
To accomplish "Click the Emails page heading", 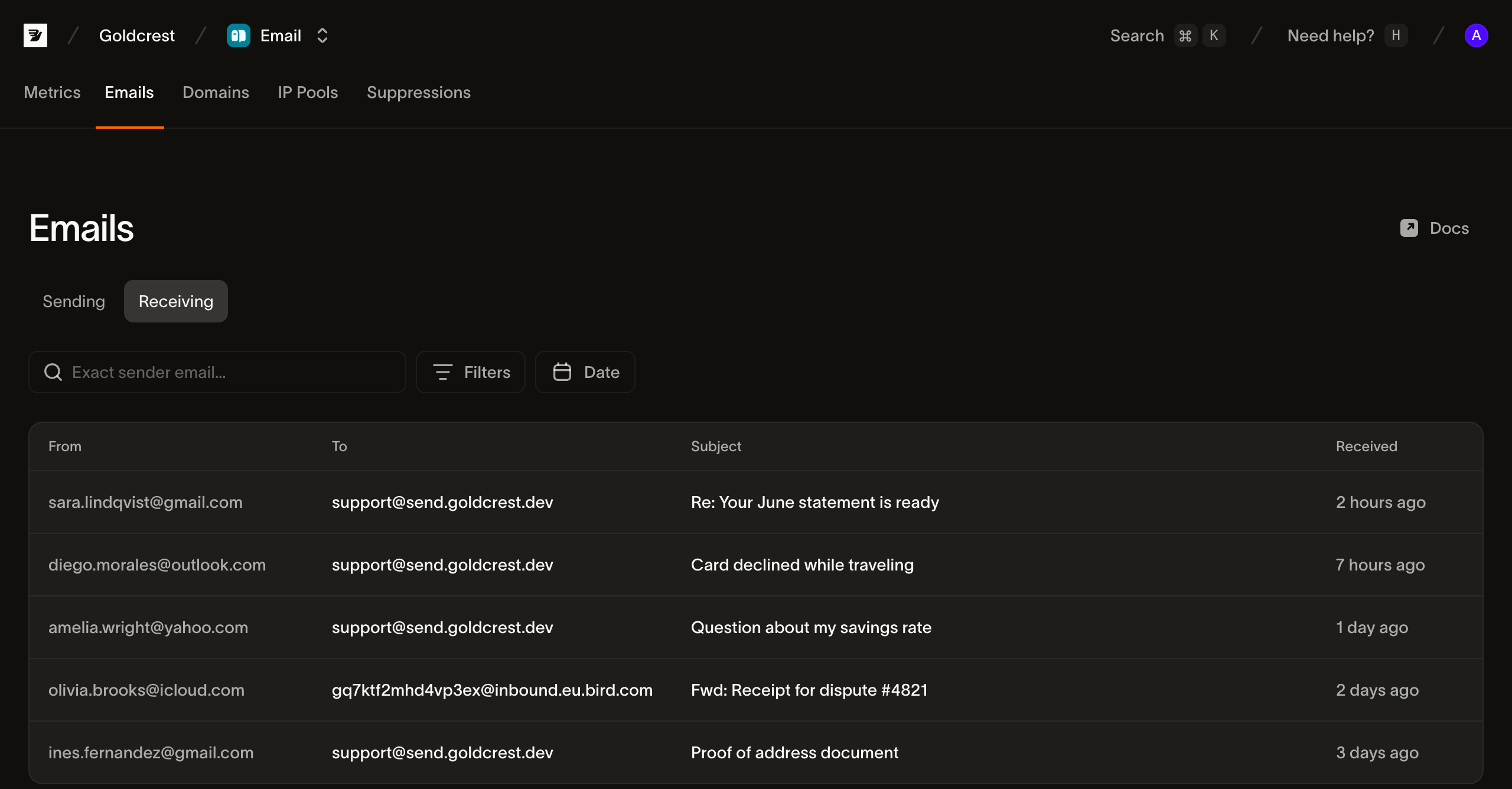I will [x=82, y=228].
